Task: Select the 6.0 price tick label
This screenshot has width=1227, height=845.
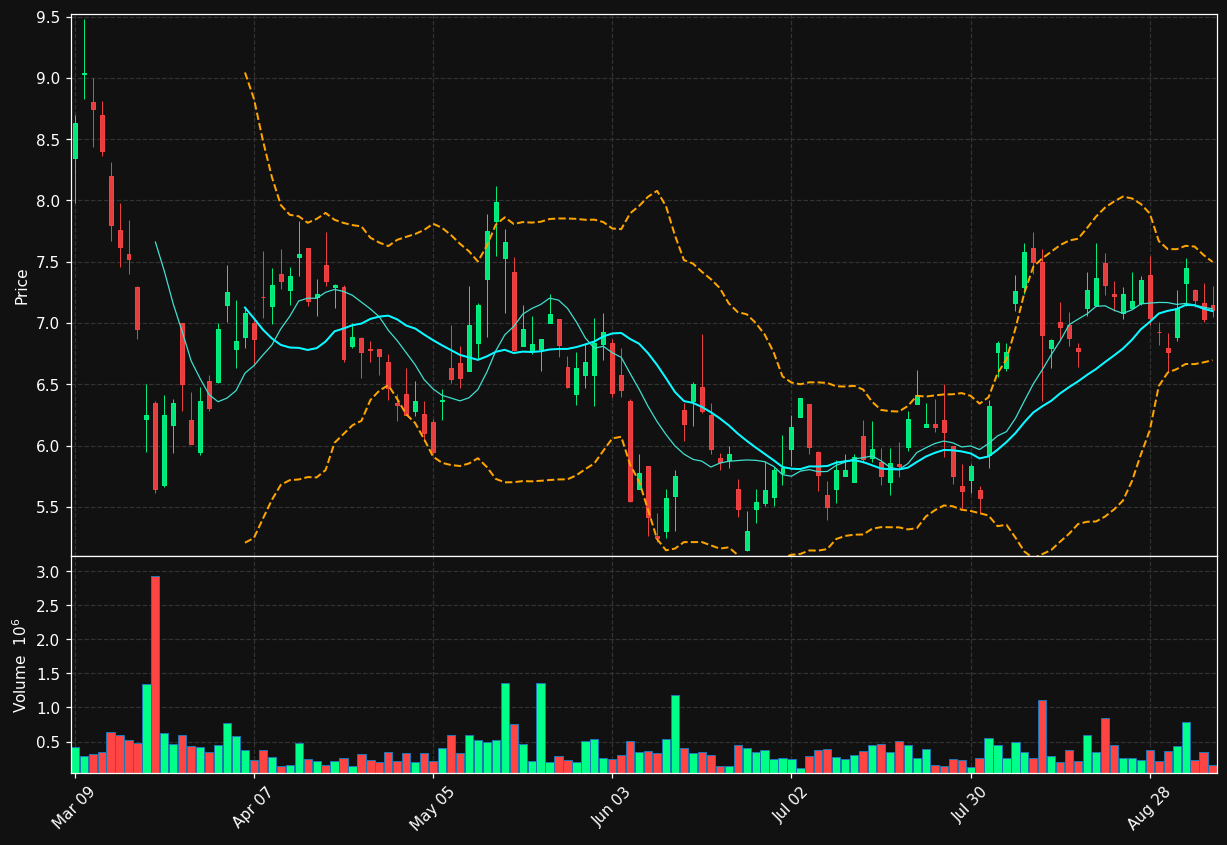Action: tap(50, 446)
